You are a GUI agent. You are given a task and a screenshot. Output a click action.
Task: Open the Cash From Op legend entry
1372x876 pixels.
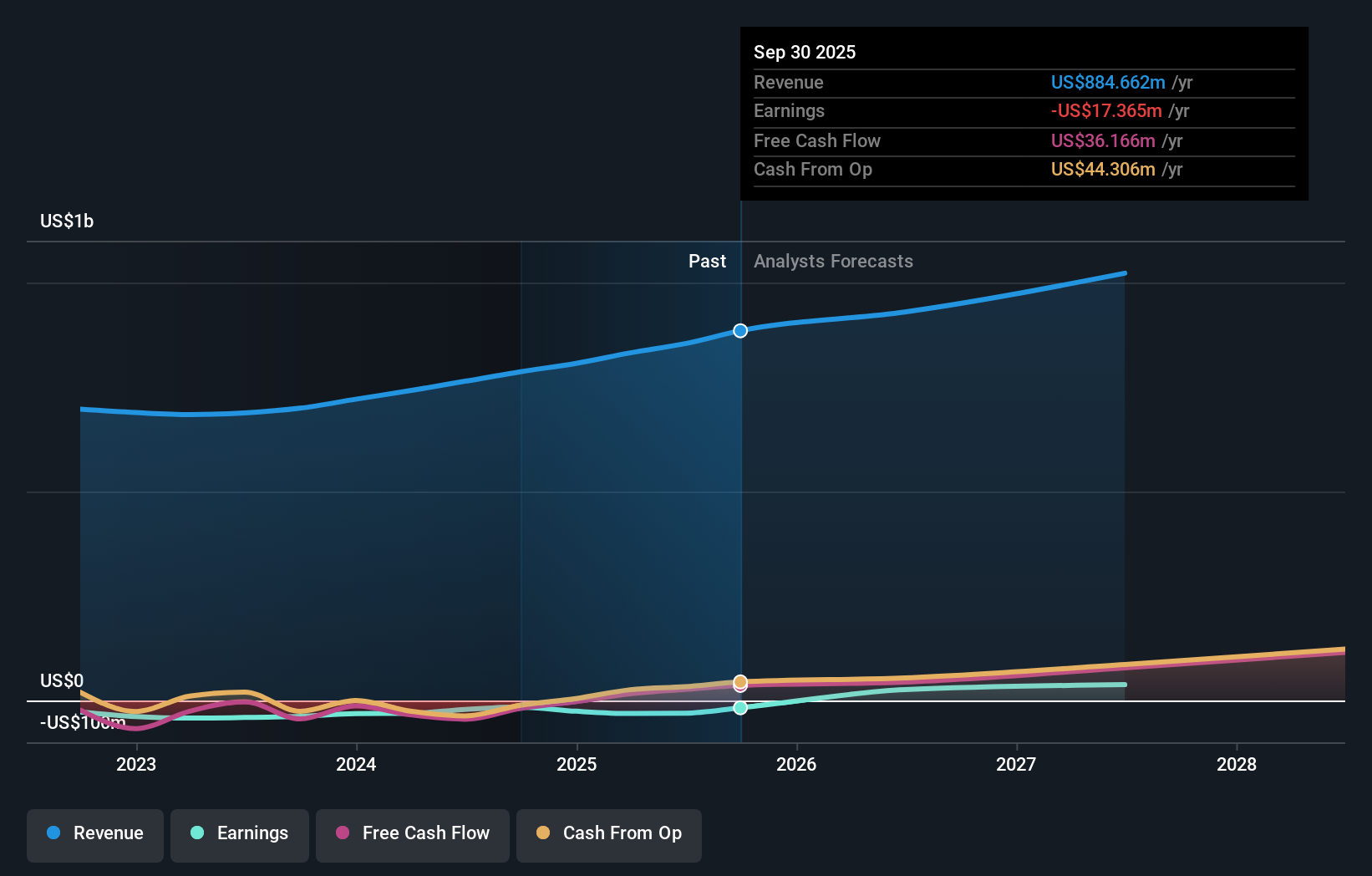[609, 835]
